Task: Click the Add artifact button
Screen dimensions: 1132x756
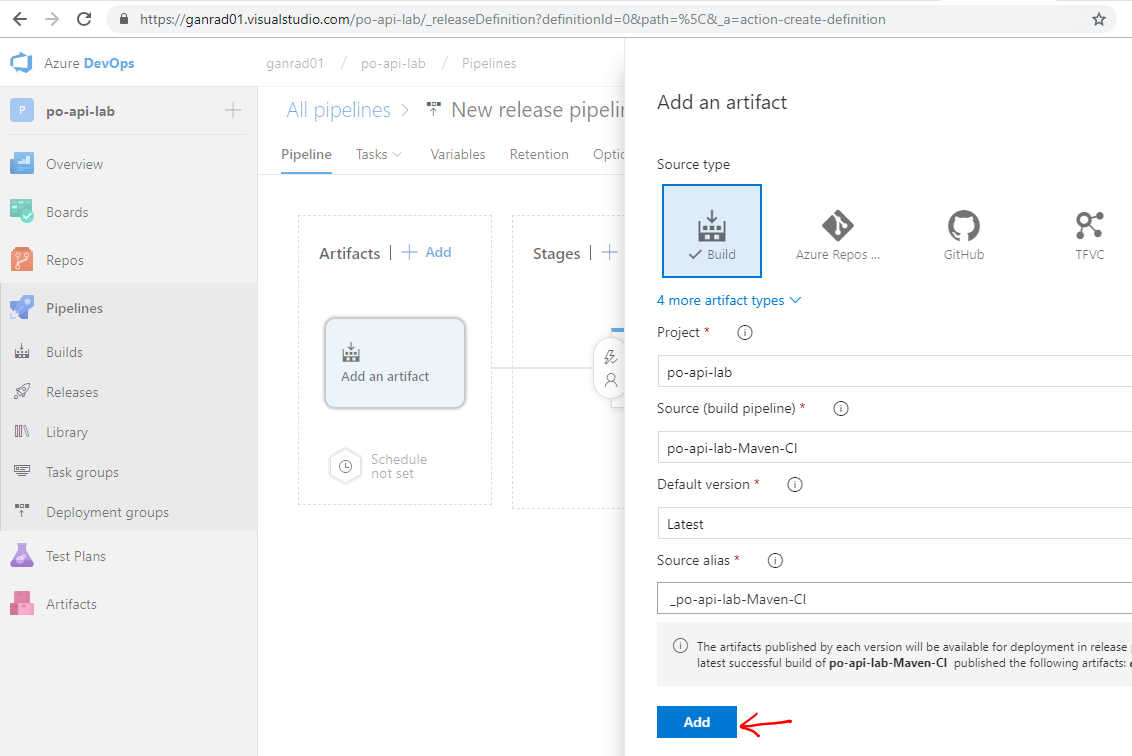Action: click(697, 721)
